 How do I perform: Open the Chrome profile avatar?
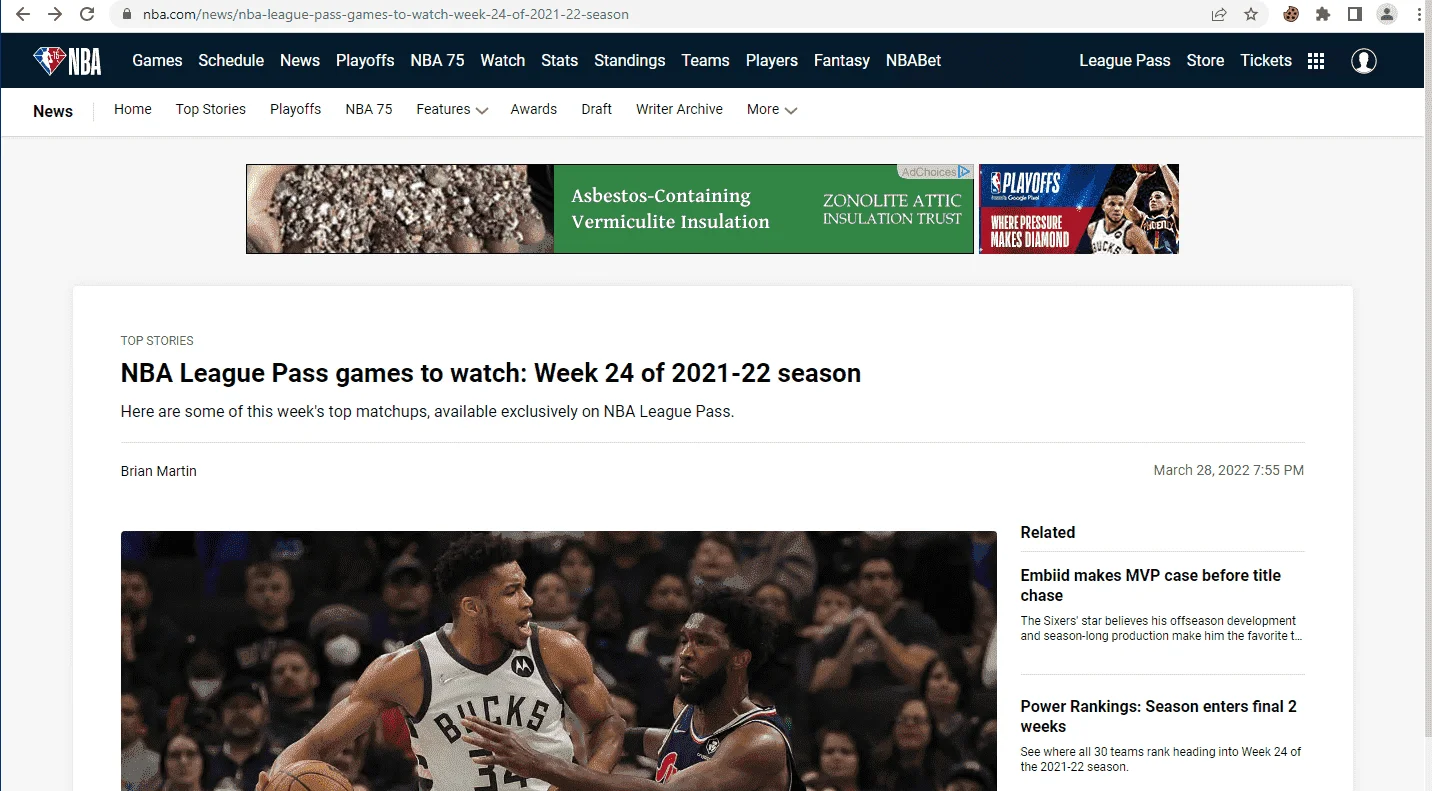pyautogui.click(x=1387, y=14)
